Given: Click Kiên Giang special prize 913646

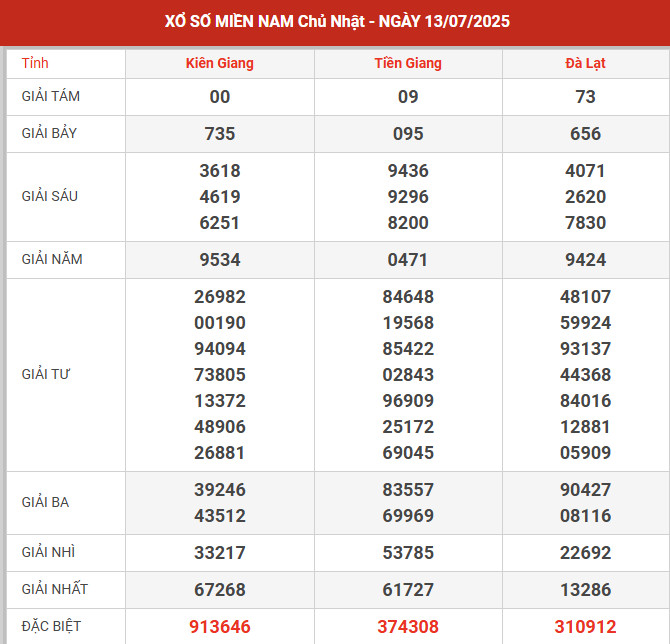Looking at the screenshot, I should 220,627.
